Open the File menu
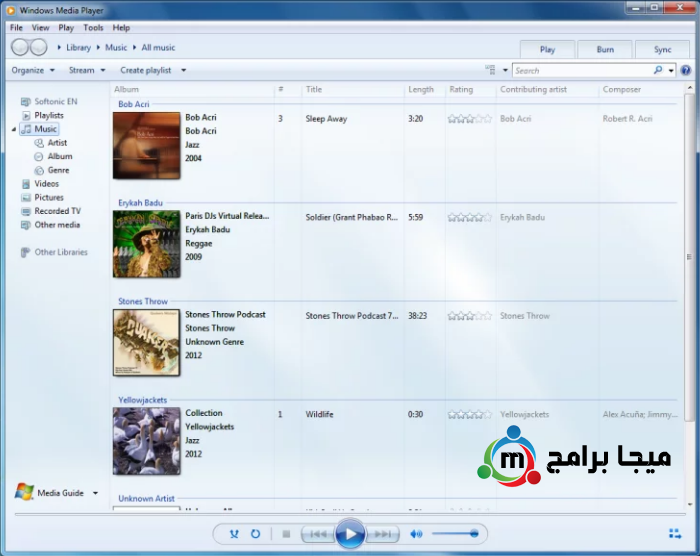The width and height of the screenshot is (700, 556). (17, 28)
